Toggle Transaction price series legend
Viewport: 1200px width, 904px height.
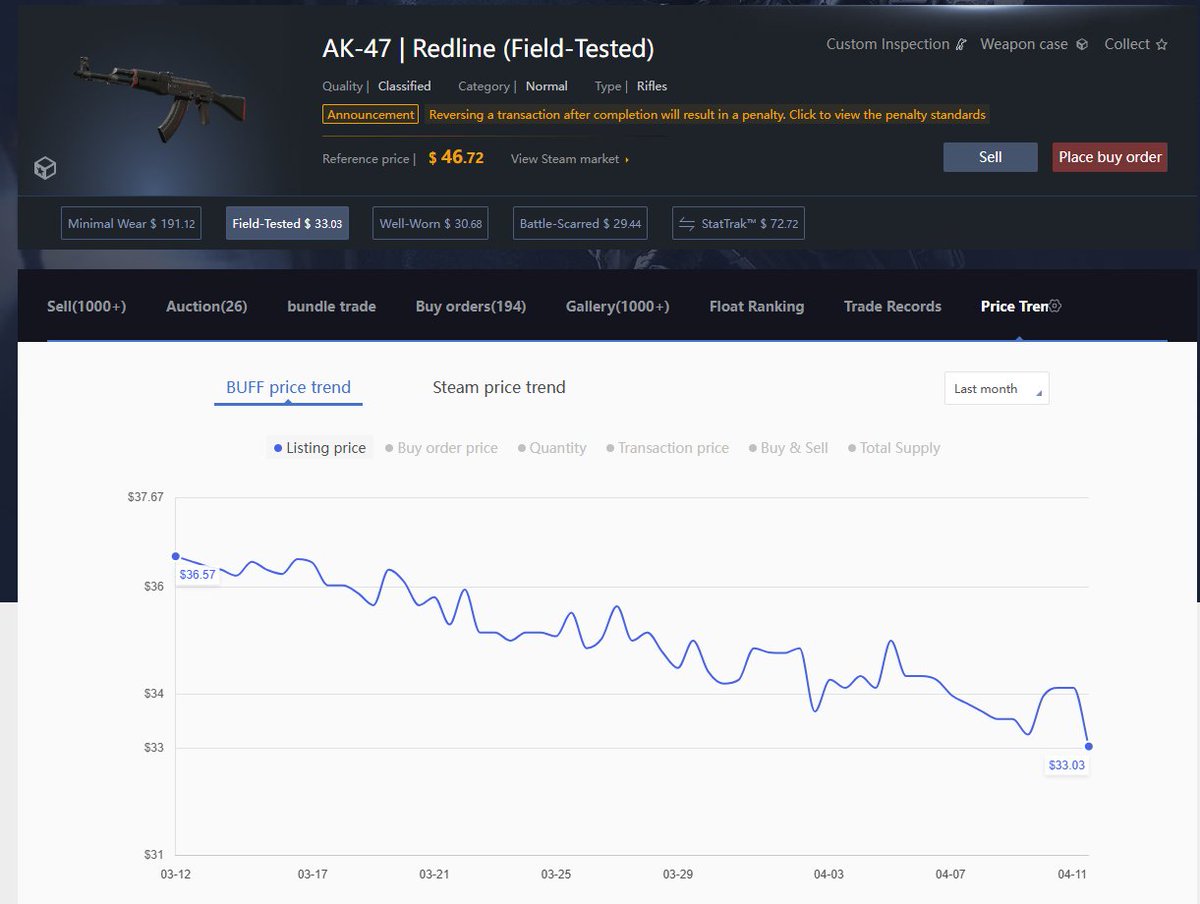(x=667, y=448)
